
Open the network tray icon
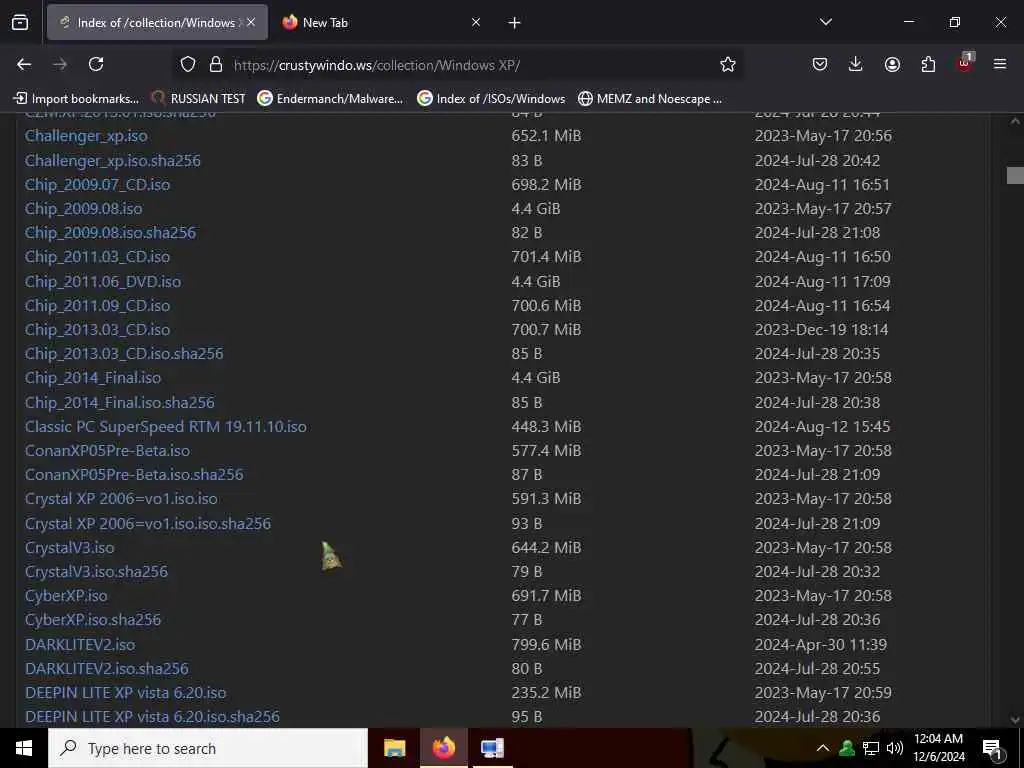pos(871,748)
